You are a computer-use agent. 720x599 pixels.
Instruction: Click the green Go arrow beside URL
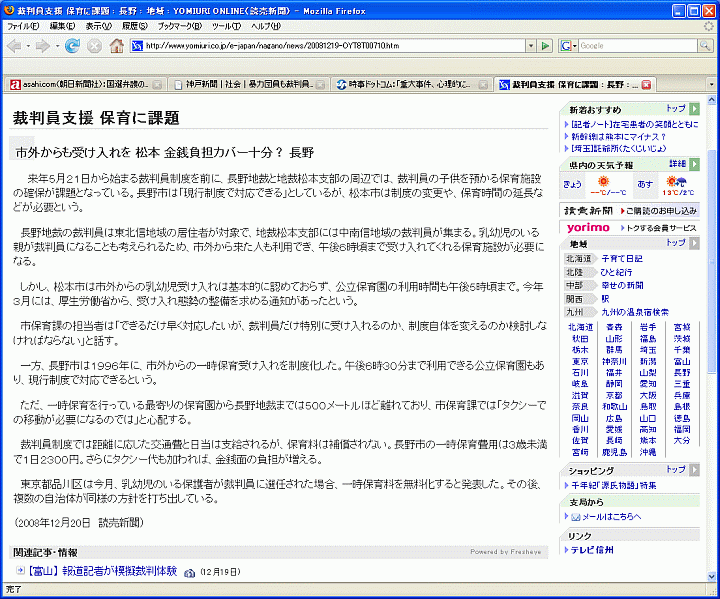[x=545, y=46]
